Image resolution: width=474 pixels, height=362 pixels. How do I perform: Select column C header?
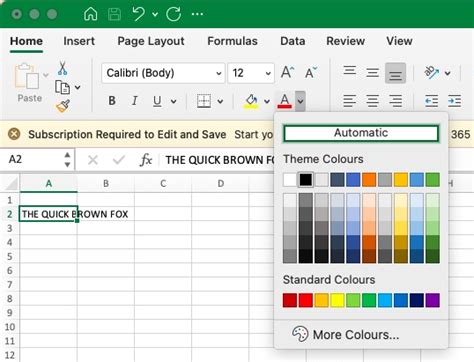(x=163, y=183)
